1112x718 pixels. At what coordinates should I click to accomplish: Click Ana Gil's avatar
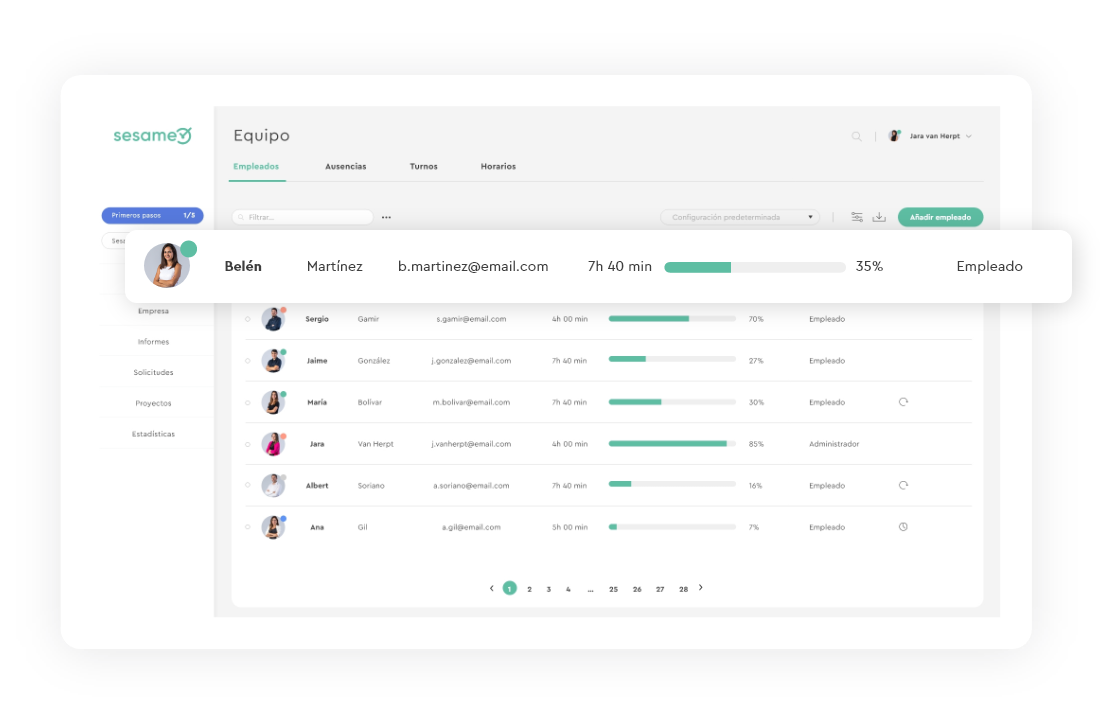pyautogui.click(x=273, y=527)
